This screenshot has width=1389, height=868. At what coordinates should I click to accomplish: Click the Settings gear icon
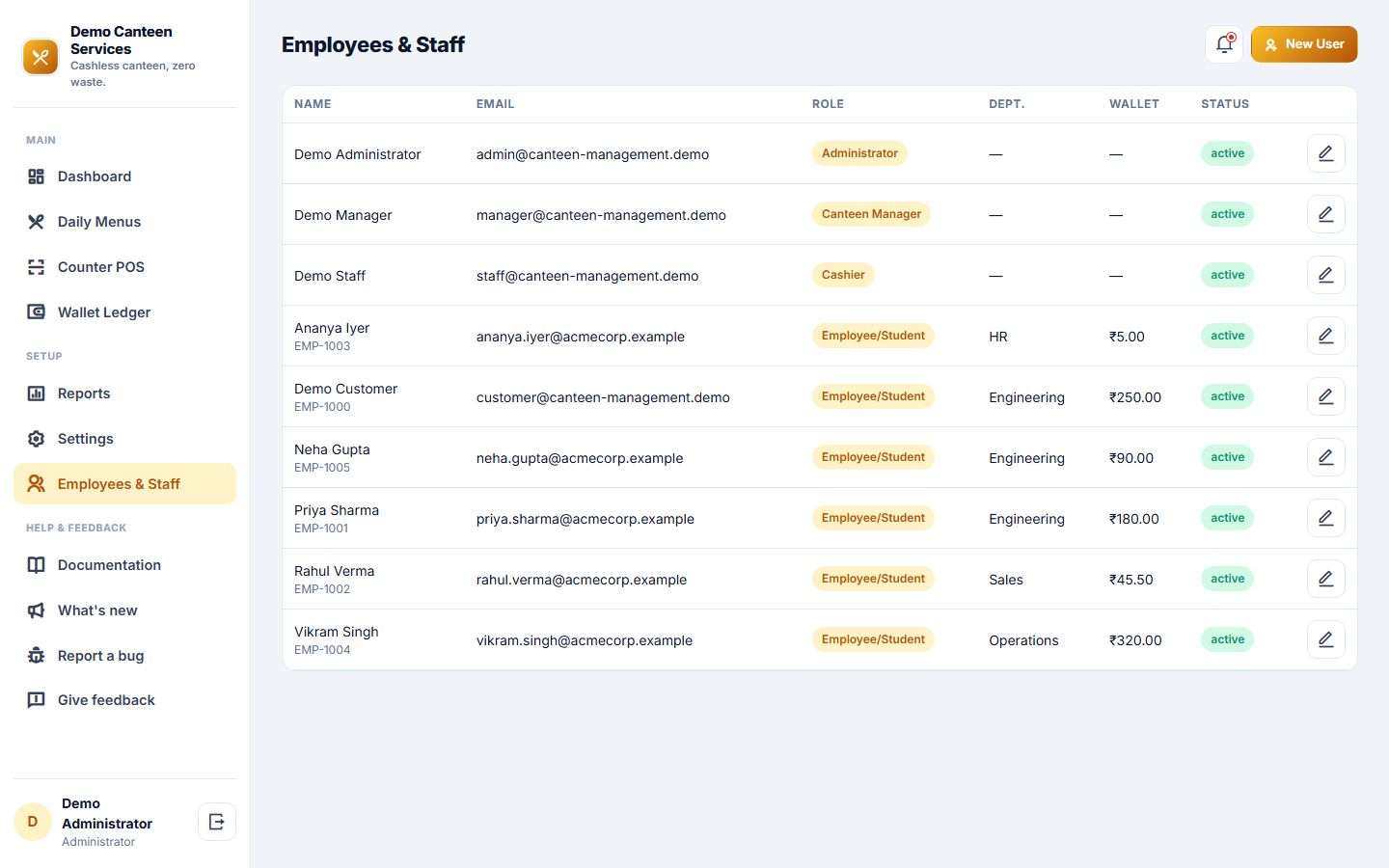pos(36,439)
